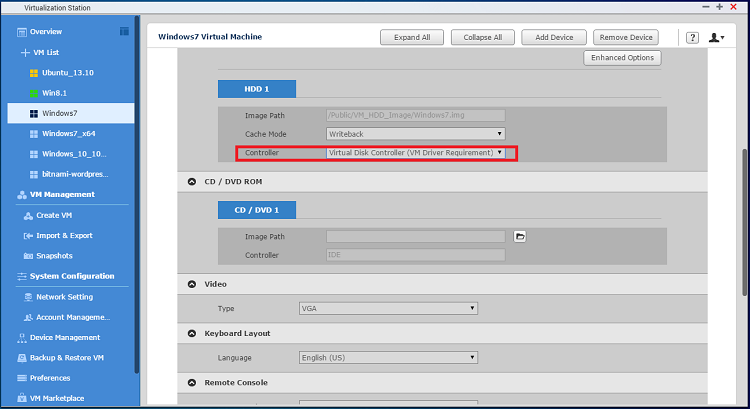750x409 pixels.
Task: Click the main panel vertical scrollbar
Action: click(x=744, y=222)
